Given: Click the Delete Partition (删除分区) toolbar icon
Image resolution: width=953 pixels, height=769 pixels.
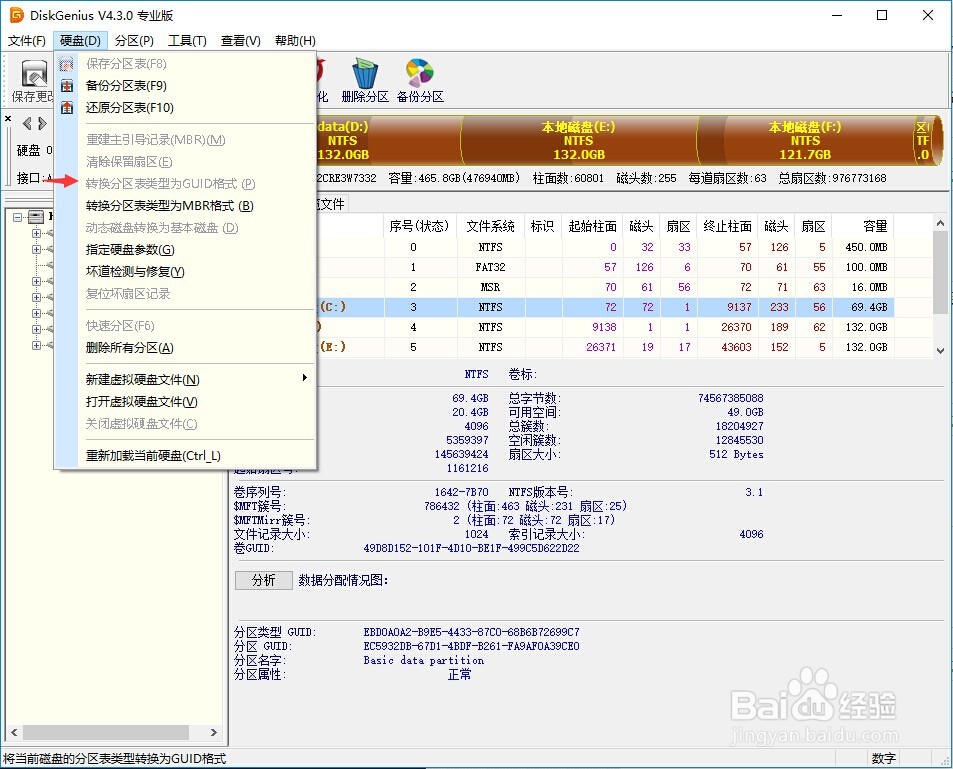Looking at the screenshot, I should pos(365,80).
